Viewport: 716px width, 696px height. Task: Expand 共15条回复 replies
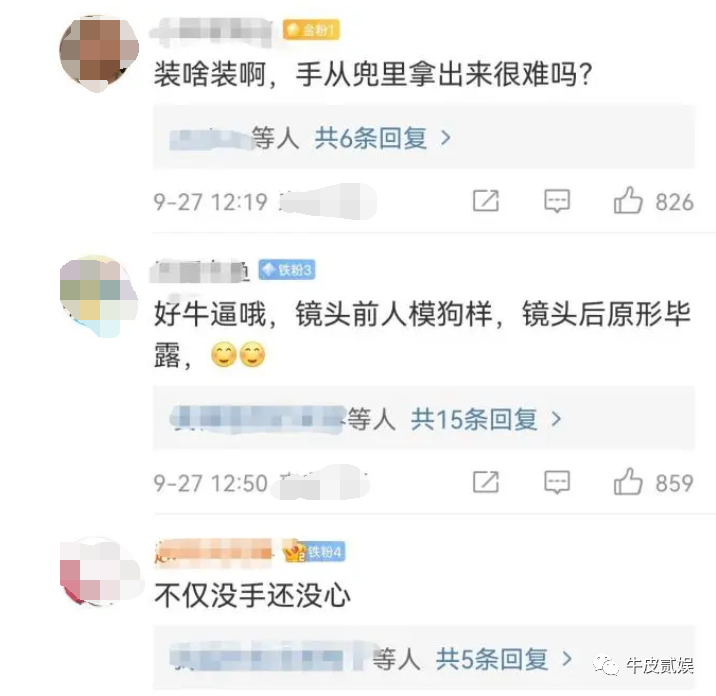tap(486, 419)
